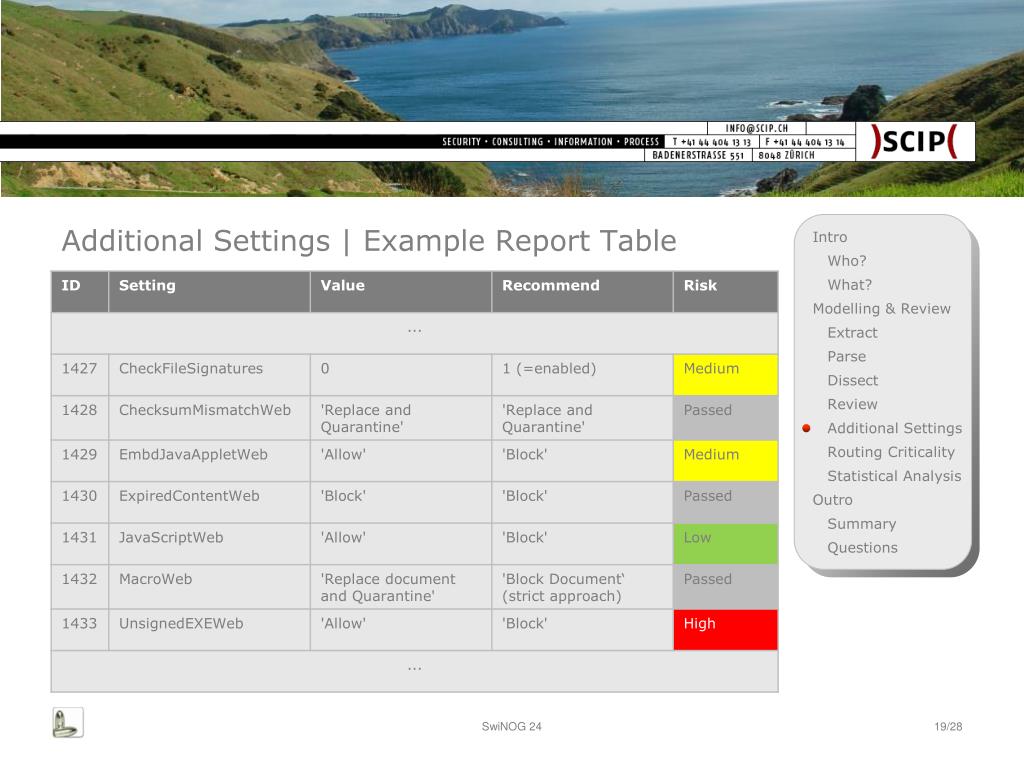The width and height of the screenshot is (1024, 768).
Task: Navigate to Statistical Analysis
Action: click(893, 476)
